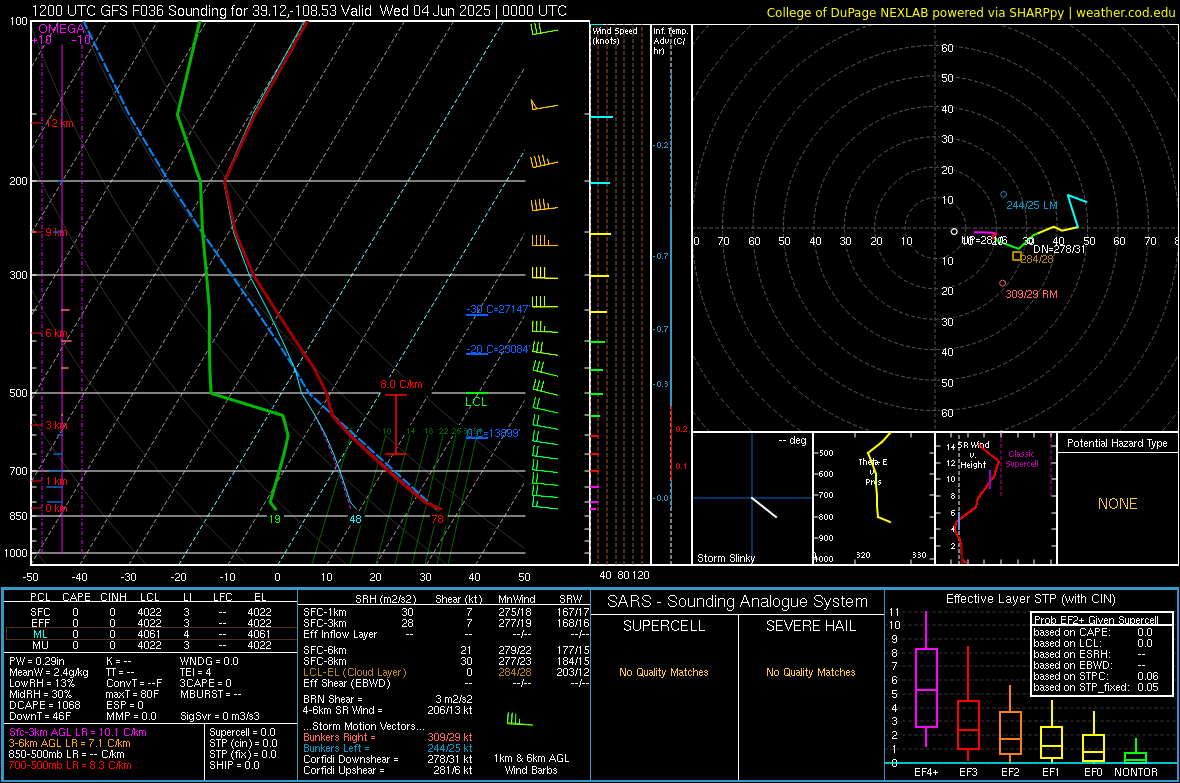This screenshot has width=1180, height=783.
Task: Click the 'EF2' axis label
Action: click(x=1010, y=772)
